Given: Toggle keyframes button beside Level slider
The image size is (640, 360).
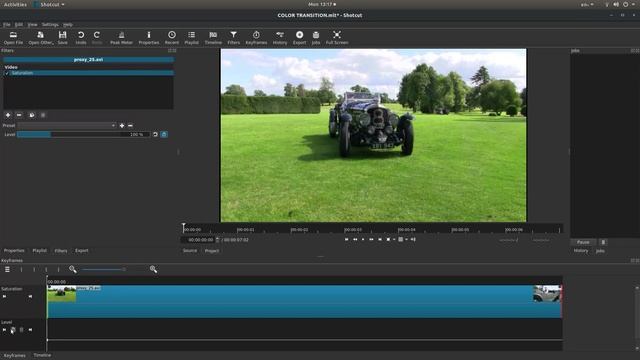Looking at the screenshot, I should coord(164,134).
